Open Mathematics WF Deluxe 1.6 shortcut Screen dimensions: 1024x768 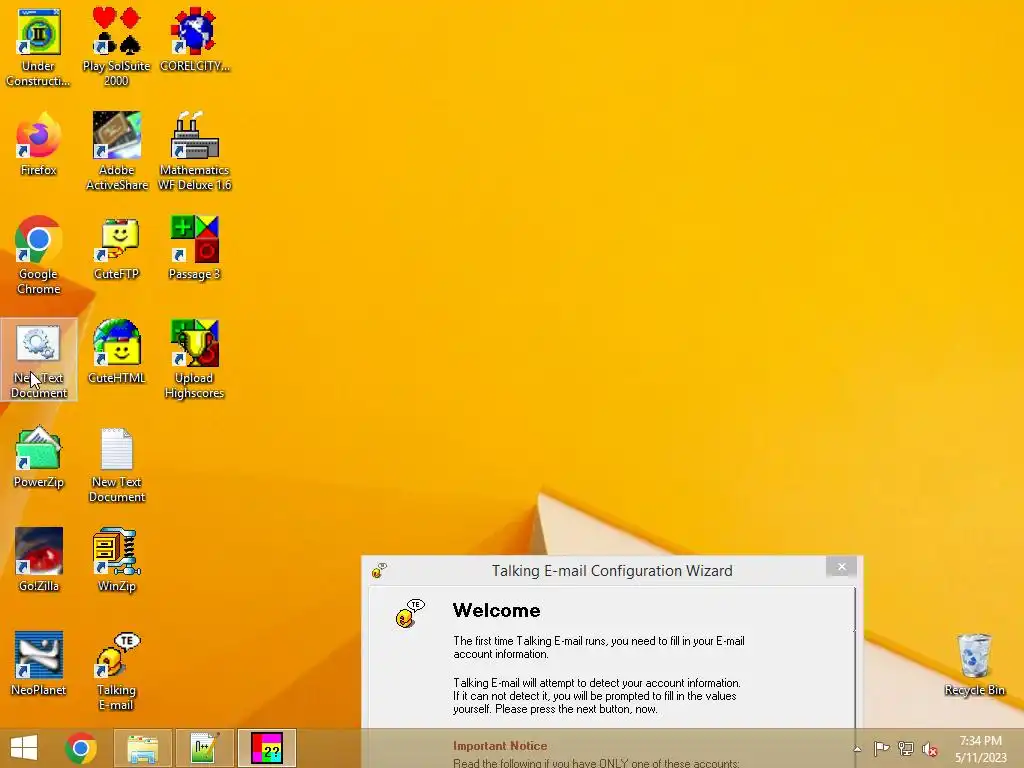pyautogui.click(x=195, y=152)
